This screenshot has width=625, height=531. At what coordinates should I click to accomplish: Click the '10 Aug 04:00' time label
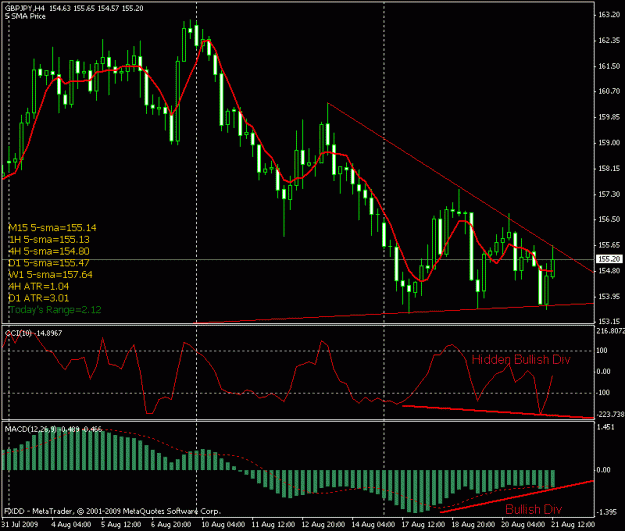click(223, 524)
